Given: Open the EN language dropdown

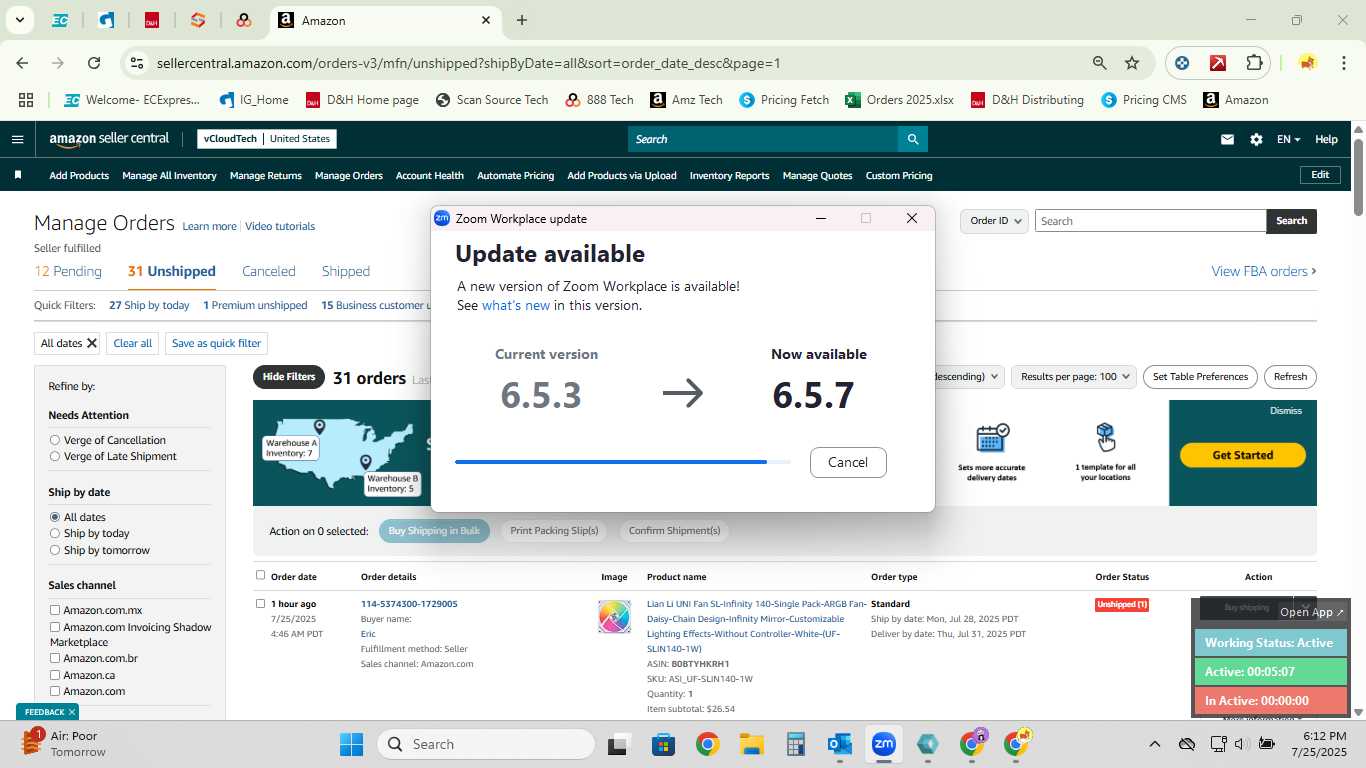Looking at the screenshot, I should point(1288,139).
